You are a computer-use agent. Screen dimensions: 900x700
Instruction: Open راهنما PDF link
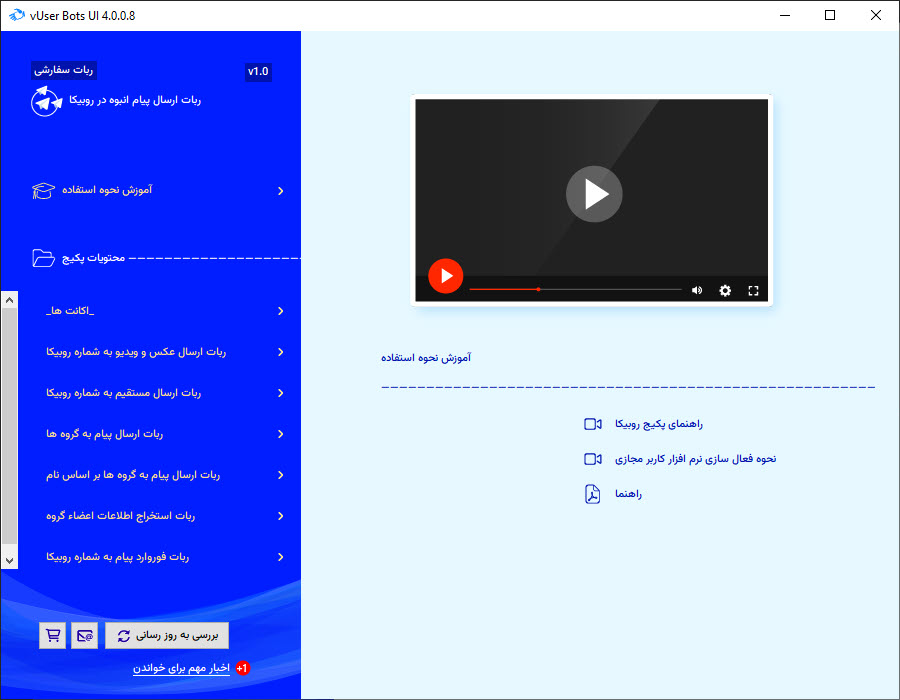point(629,494)
